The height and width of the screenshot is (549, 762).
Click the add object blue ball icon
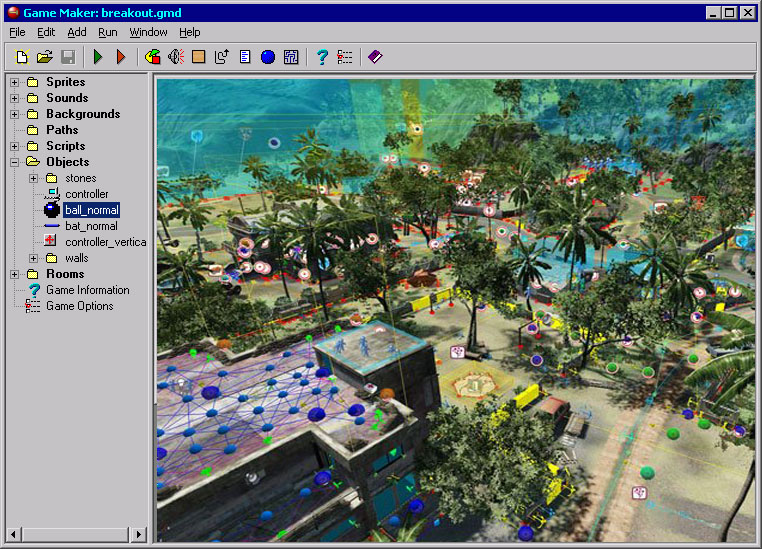click(267, 57)
